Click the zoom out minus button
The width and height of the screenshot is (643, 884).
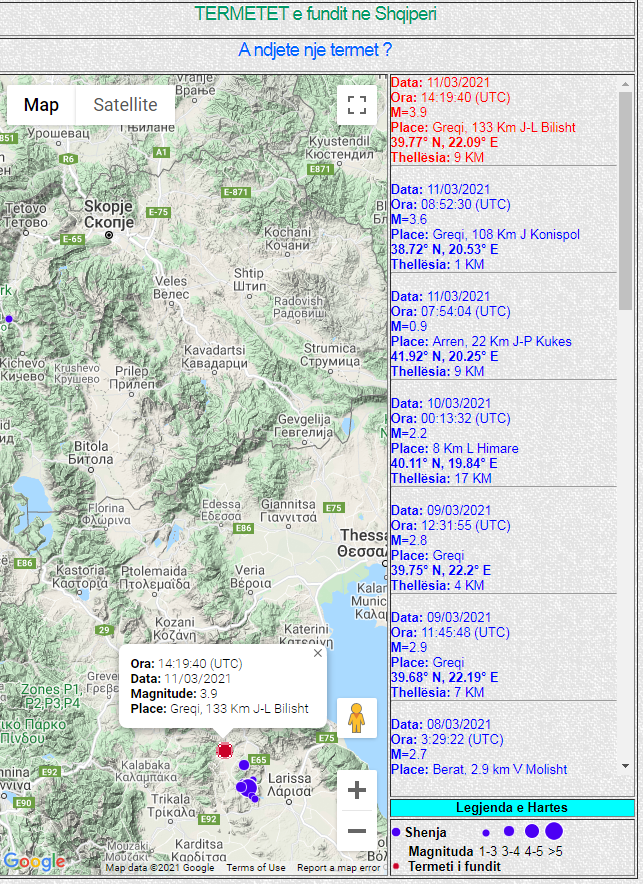357,831
